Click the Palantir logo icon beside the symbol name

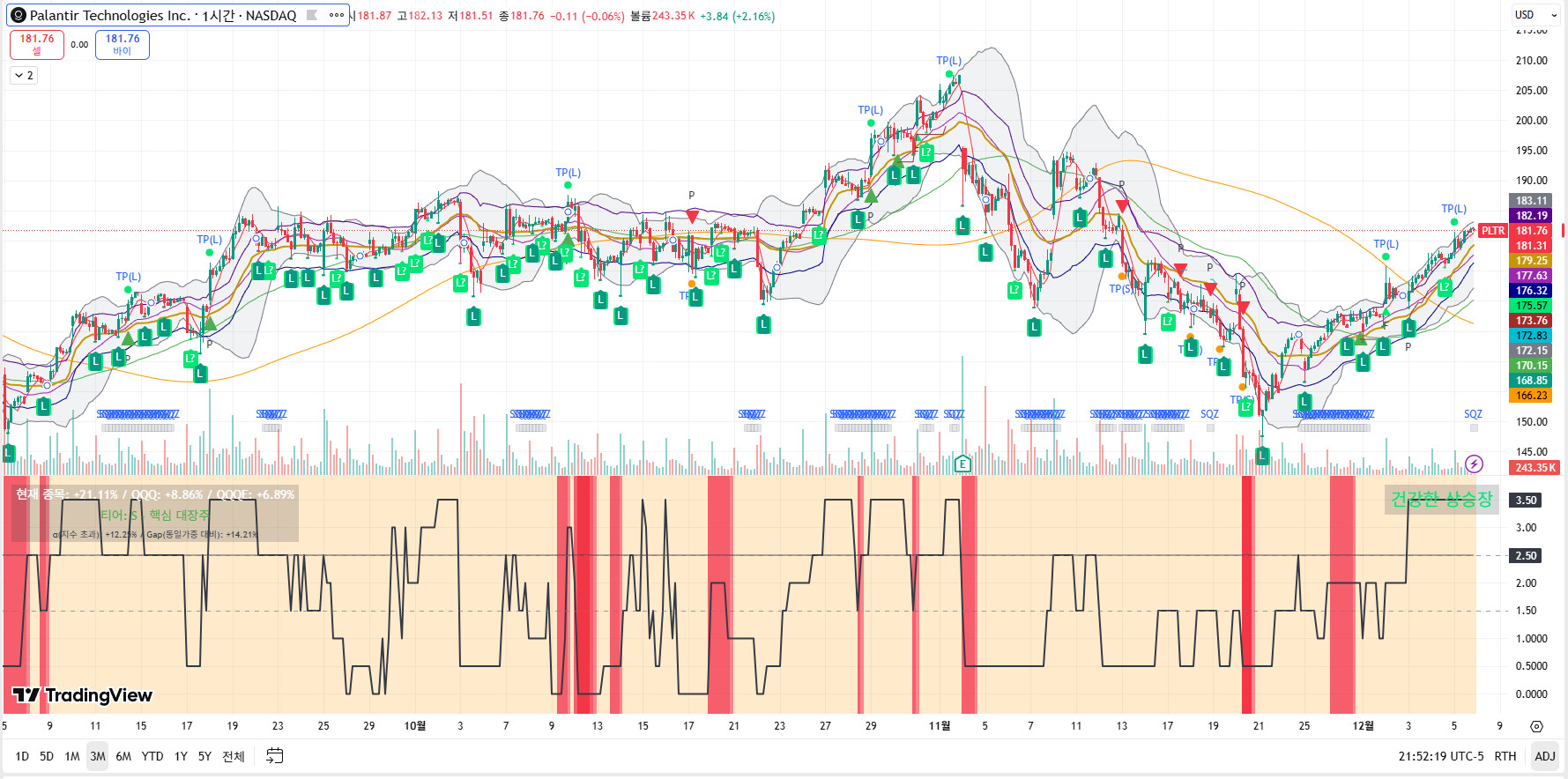(x=18, y=15)
